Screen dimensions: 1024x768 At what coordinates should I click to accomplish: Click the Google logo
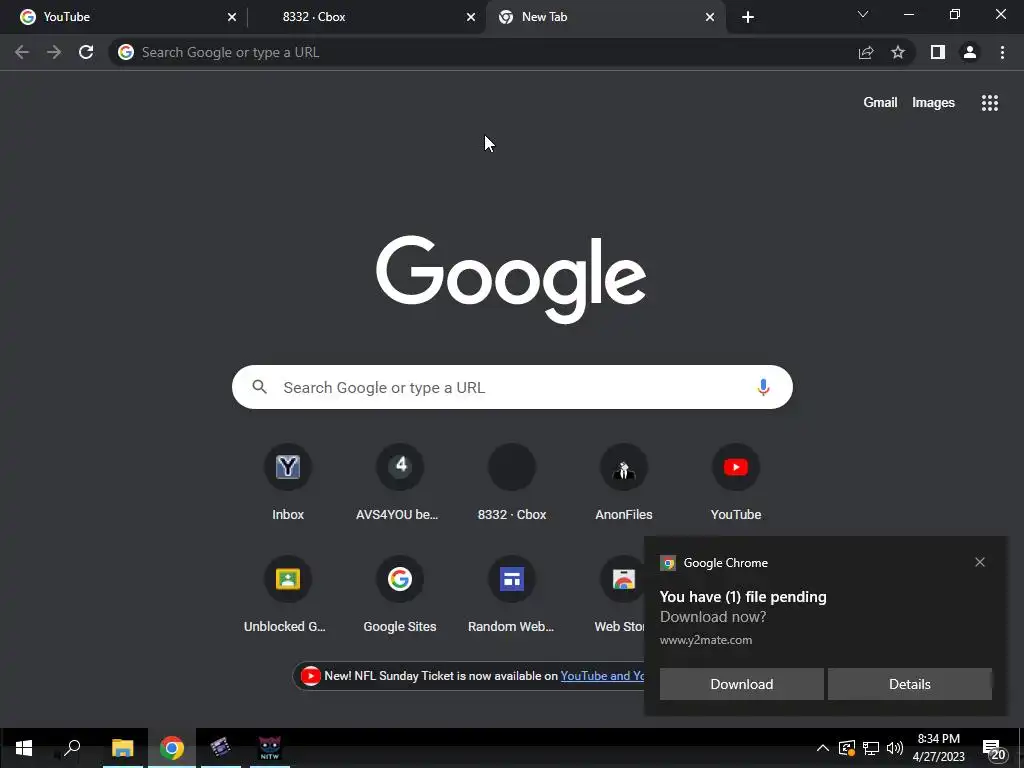point(511,280)
